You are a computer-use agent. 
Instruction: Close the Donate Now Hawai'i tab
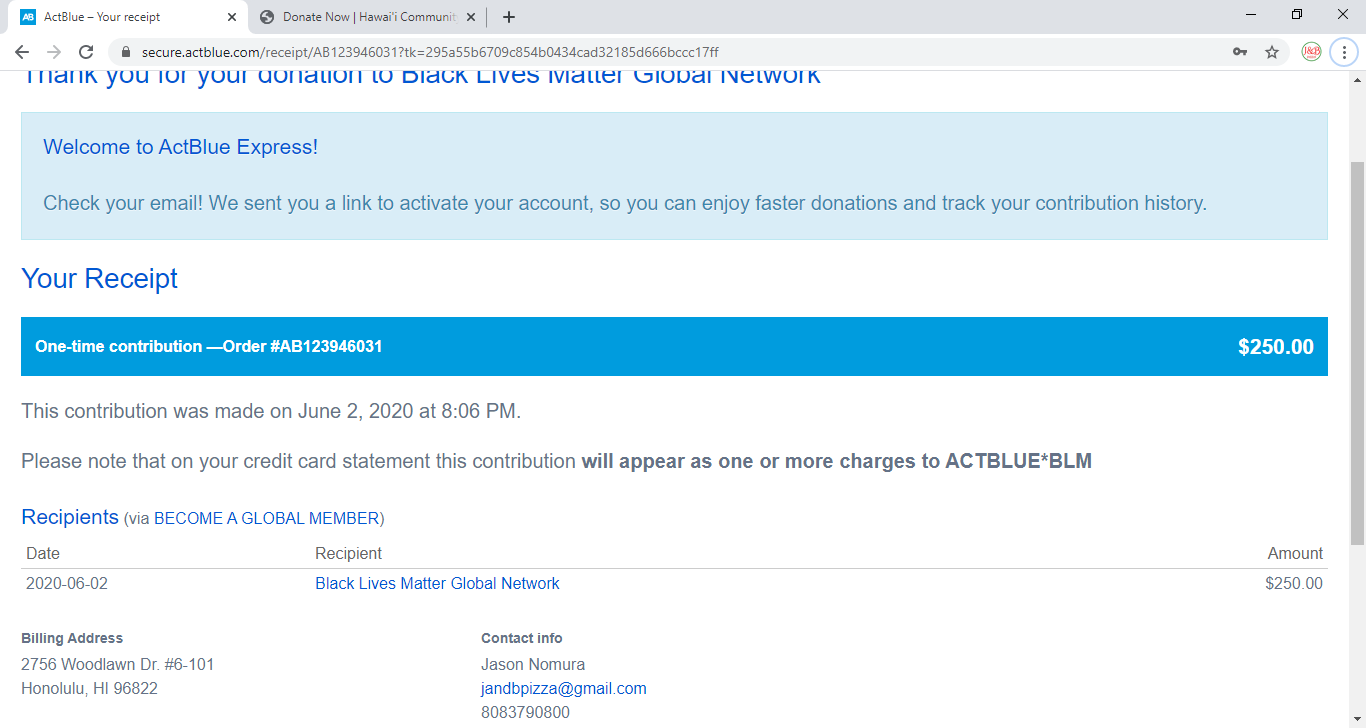click(471, 17)
